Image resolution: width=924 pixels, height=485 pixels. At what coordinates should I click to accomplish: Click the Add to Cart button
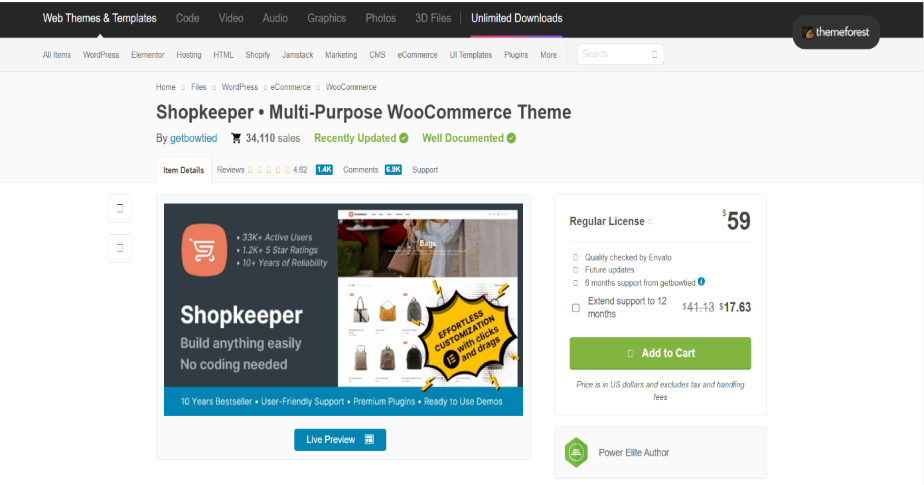(660, 353)
